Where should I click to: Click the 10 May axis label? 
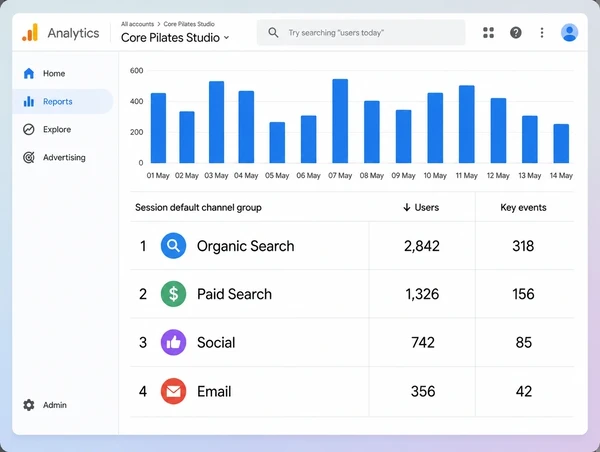tap(435, 175)
